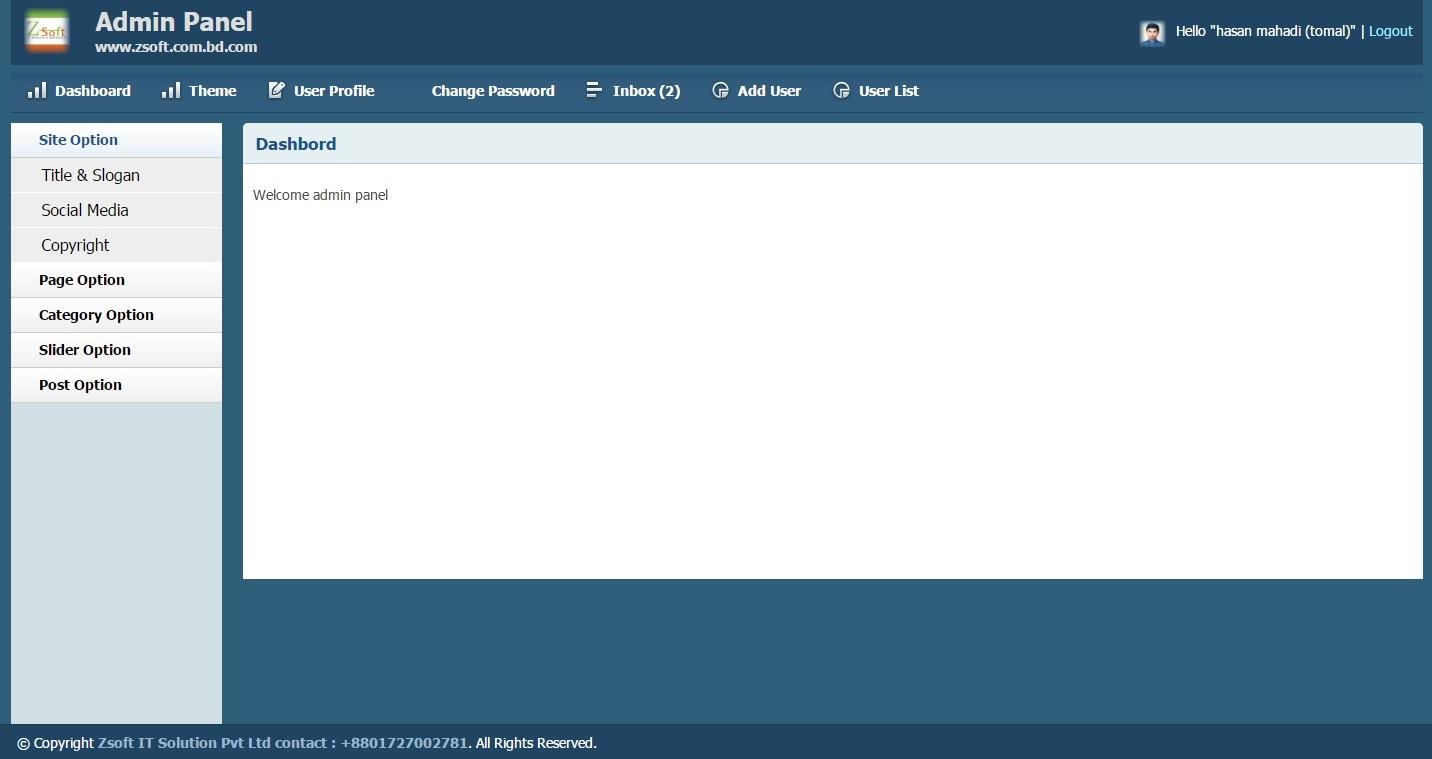Screen dimensions: 1432x759
Task: Open User List using its icon
Action: click(x=841, y=91)
